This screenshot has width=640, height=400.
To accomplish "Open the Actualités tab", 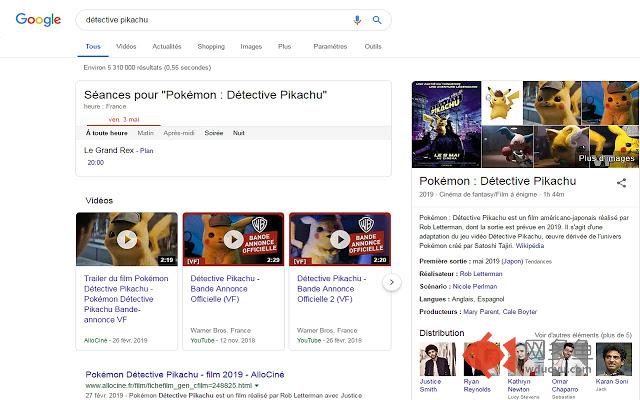I will (167, 47).
